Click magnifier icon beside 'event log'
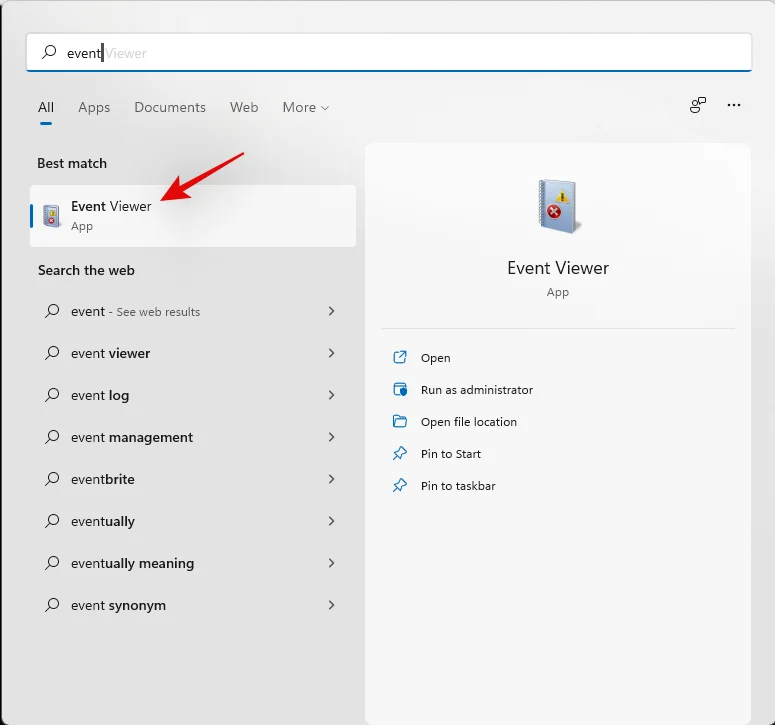Screen dimensions: 775x725 click(x=52, y=395)
